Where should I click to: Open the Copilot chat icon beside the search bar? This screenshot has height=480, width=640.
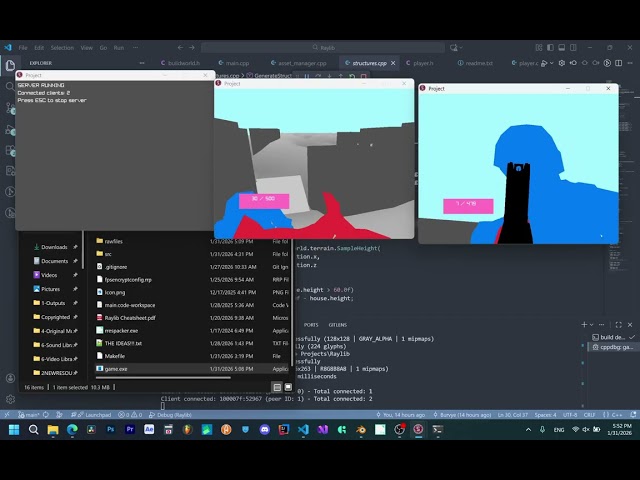[x=453, y=48]
